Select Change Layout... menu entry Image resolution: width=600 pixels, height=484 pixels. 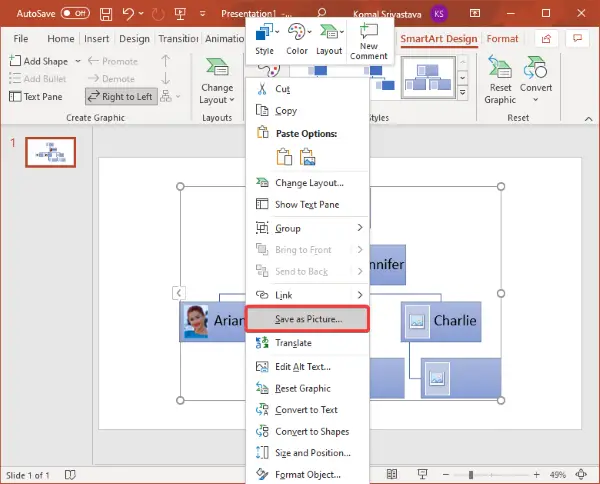307,183
